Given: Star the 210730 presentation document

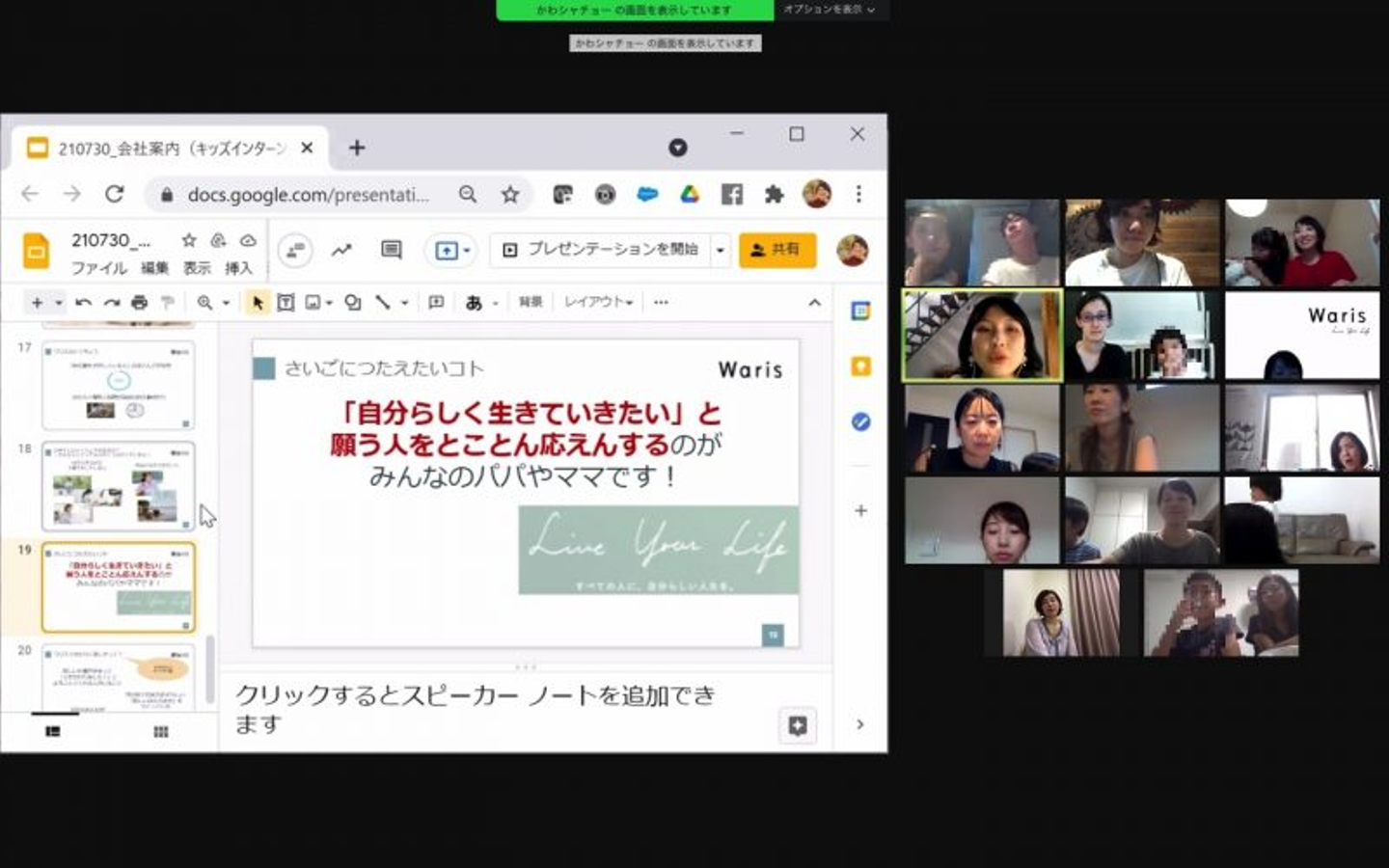Looking at the screenshot, I should (x=189, y=240).
